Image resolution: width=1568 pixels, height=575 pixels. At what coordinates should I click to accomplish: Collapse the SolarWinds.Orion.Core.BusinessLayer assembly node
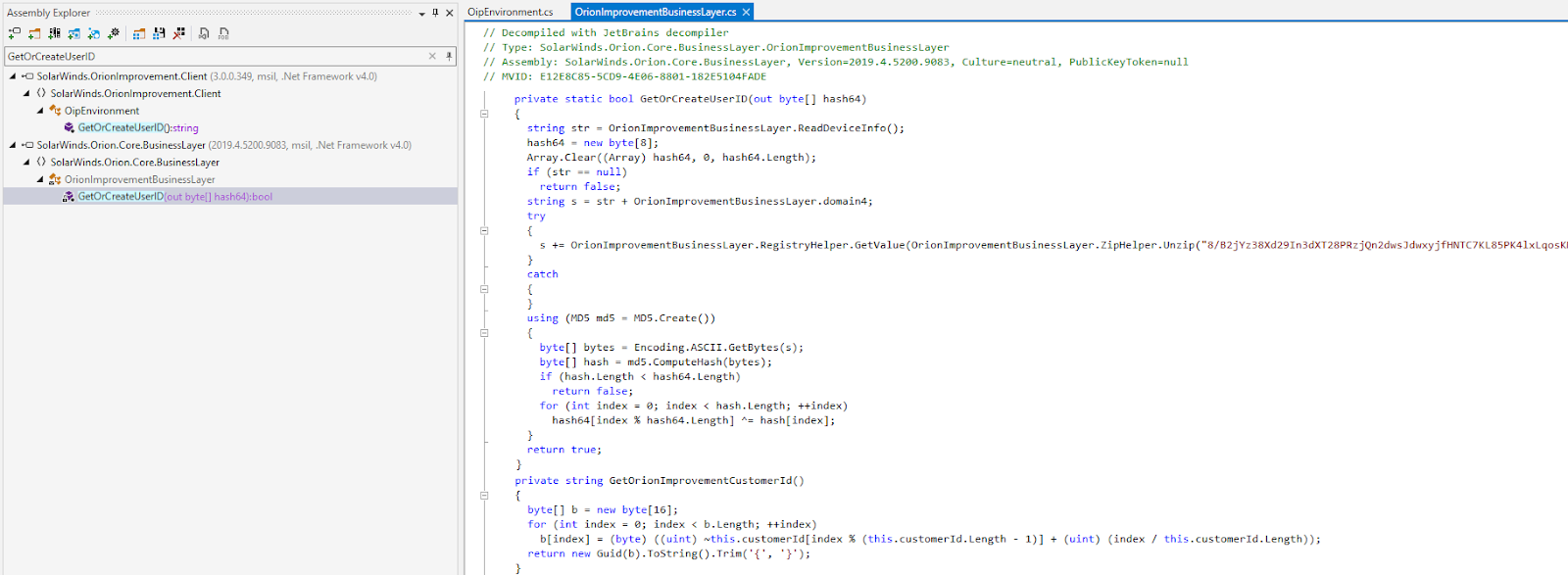coord(13,145)
